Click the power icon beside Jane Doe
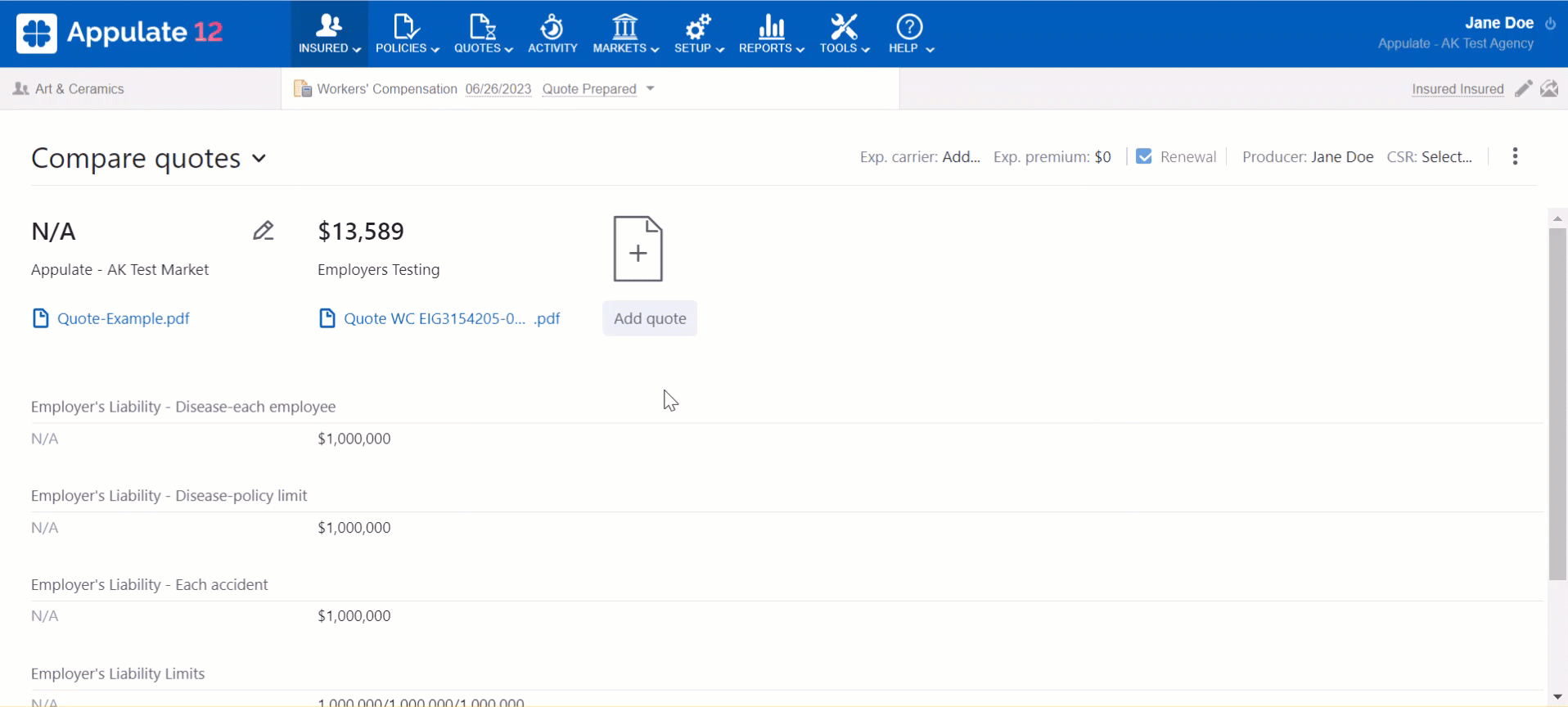The height and width of the screenshot is (707, 1568). (x=1550, y=24)
